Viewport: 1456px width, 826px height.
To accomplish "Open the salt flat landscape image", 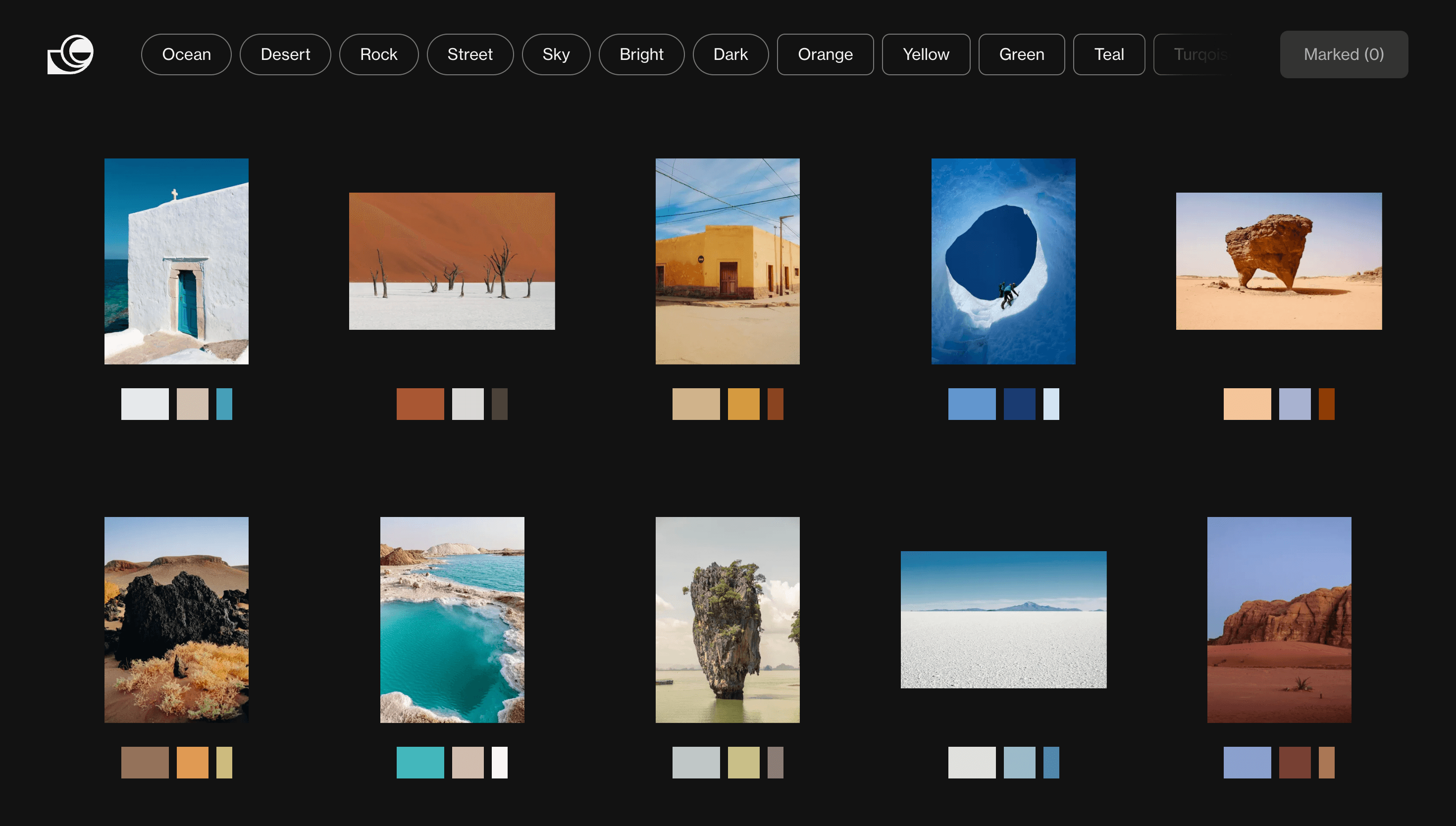I will (x=1003, y=619).
